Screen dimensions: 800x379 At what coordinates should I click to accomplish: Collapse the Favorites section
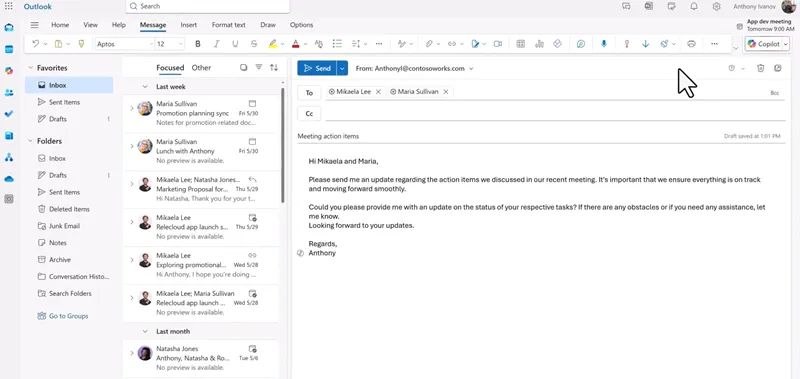[x=30, y=68]
